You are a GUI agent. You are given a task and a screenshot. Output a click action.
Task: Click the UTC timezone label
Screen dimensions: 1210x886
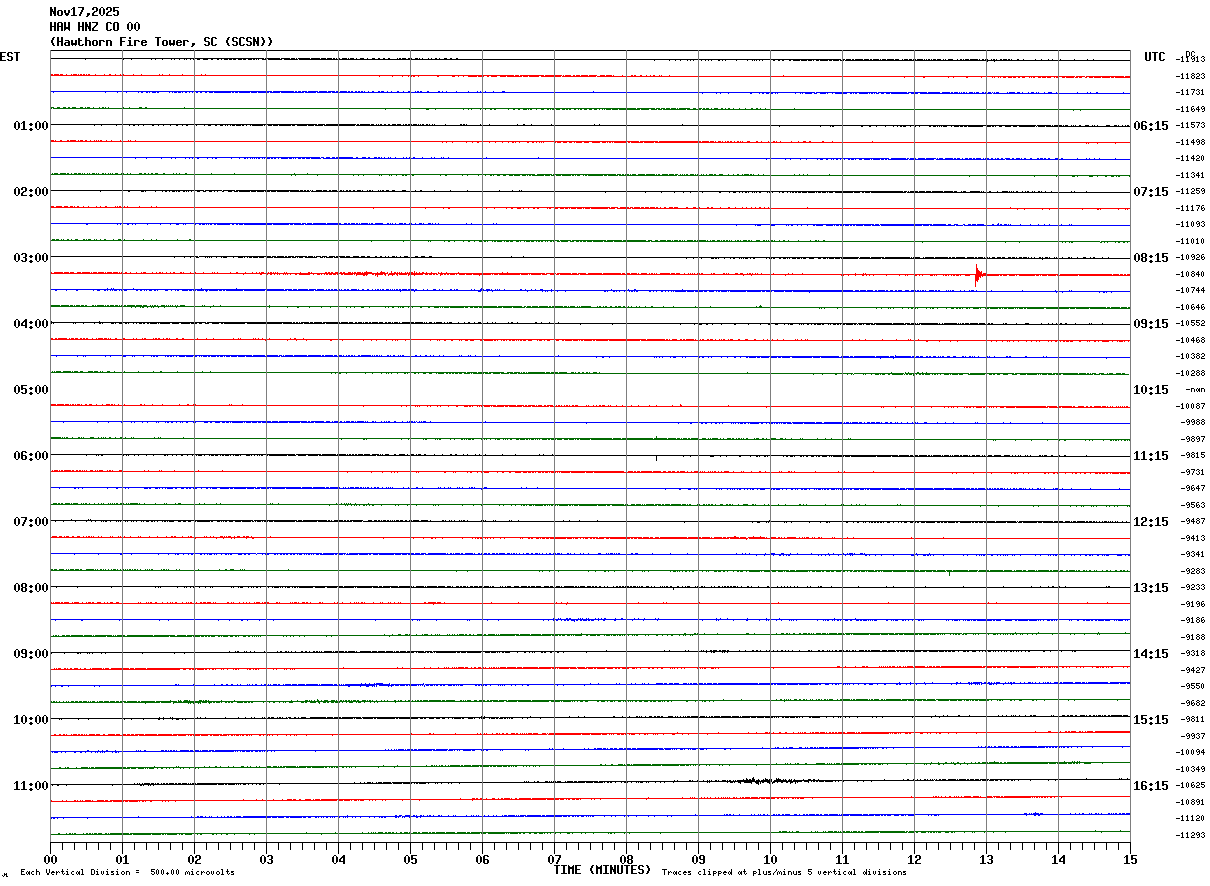click(1155, 57)
